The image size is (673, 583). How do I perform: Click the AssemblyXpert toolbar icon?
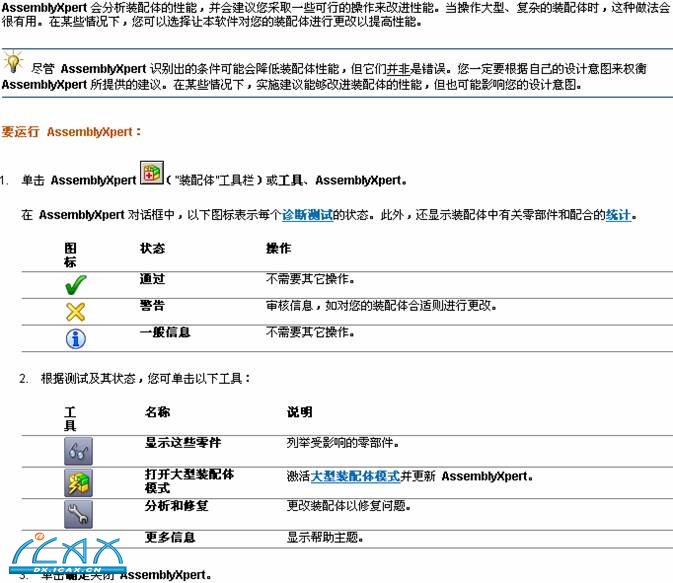pos(152,173)
